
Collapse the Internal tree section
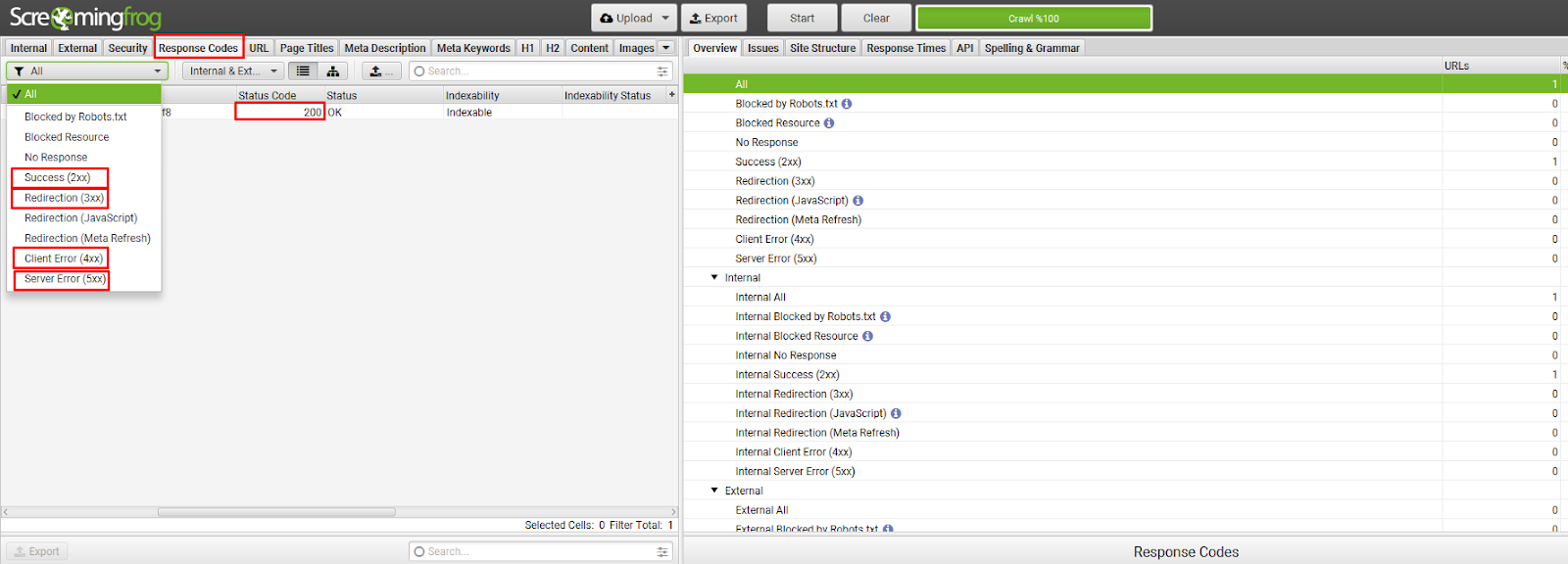[714, 278]
